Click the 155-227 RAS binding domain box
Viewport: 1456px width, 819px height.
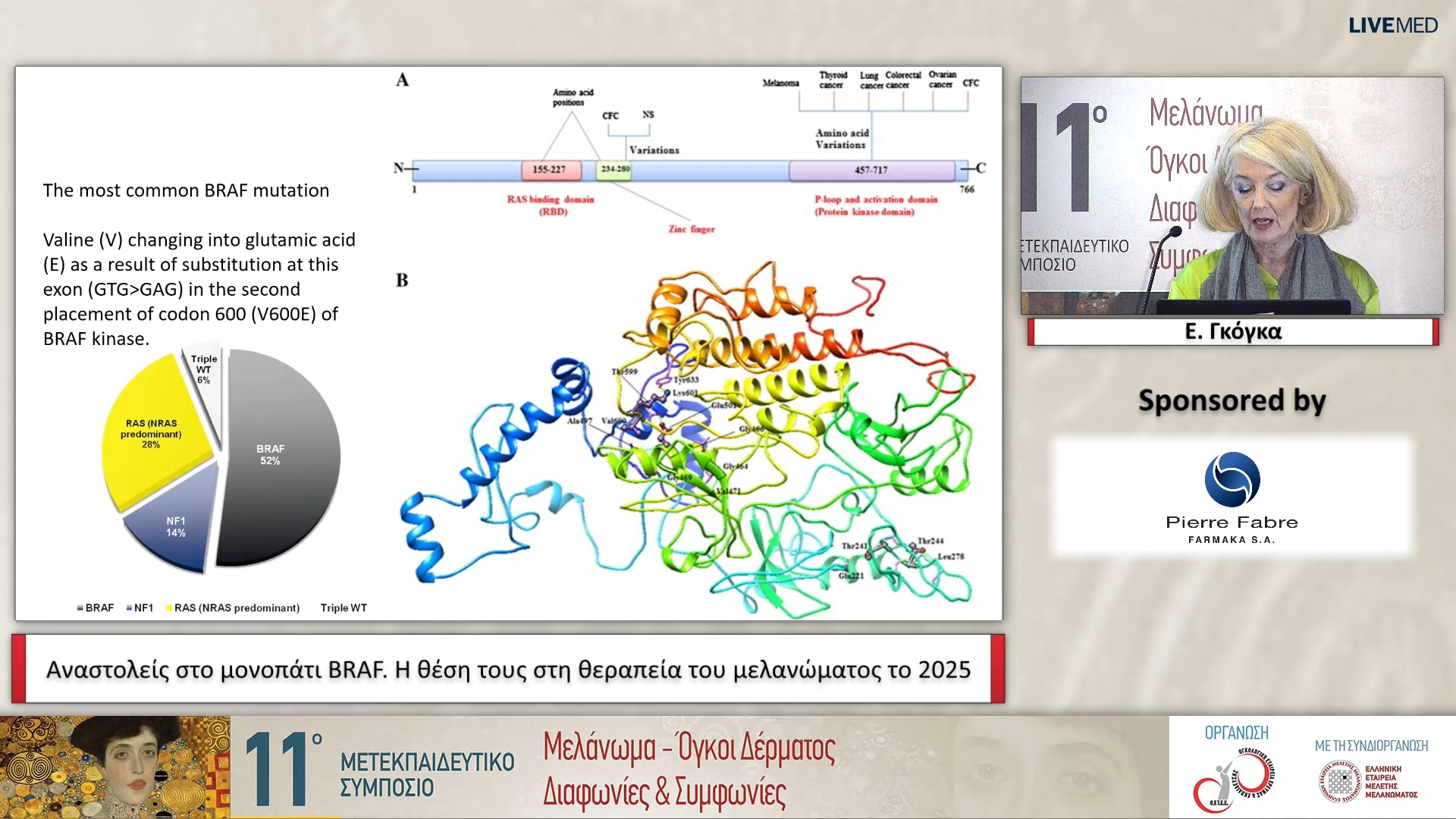551,170
